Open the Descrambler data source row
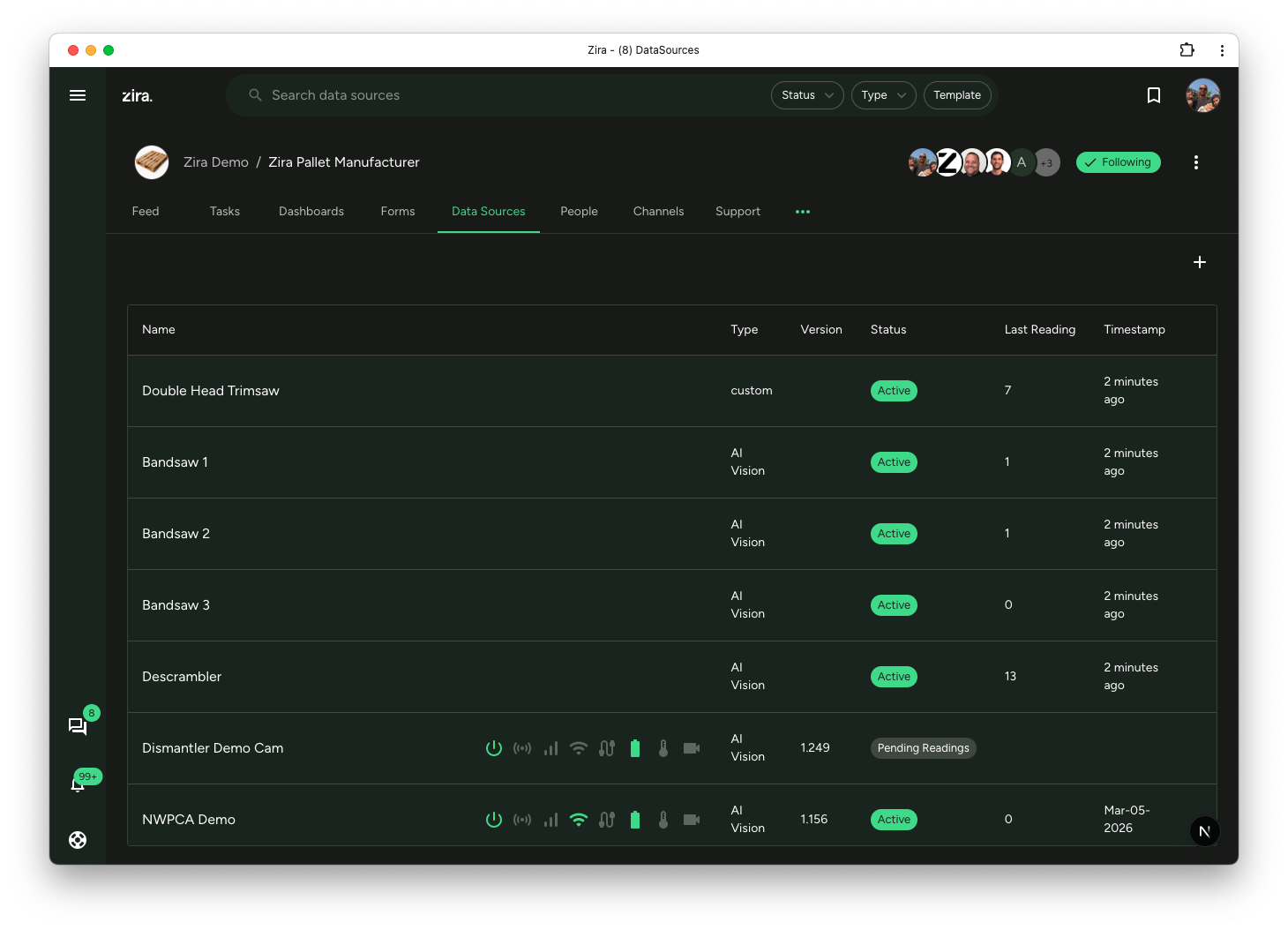 tap(672, 677)
